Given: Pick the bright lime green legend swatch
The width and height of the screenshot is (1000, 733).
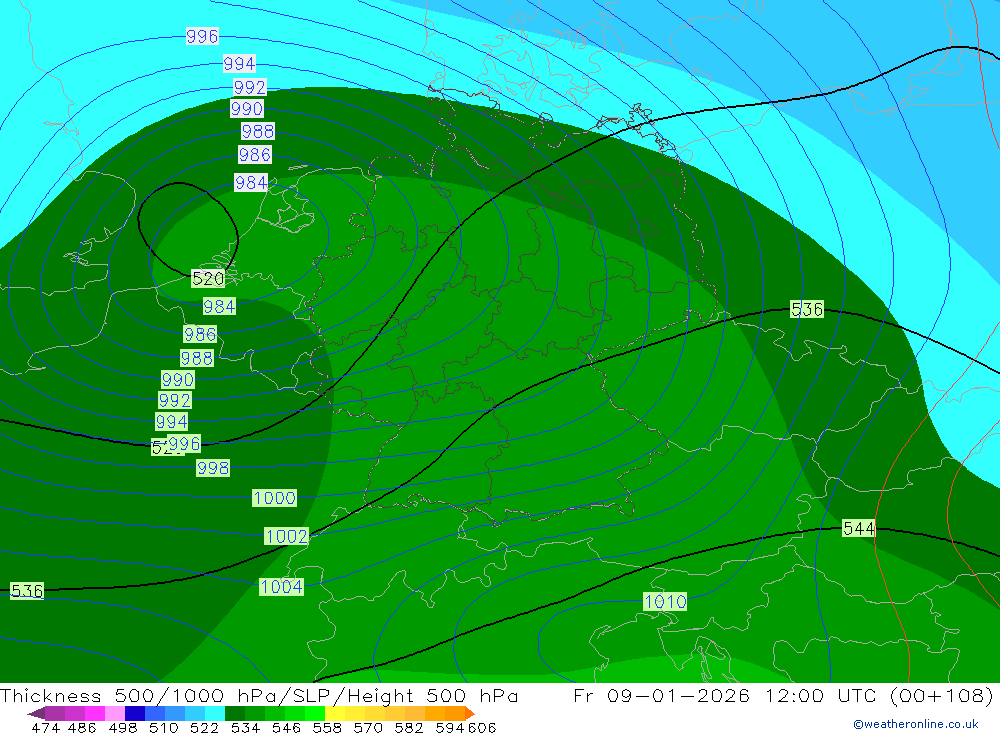Looking at the screenshot, I should 315,713.
